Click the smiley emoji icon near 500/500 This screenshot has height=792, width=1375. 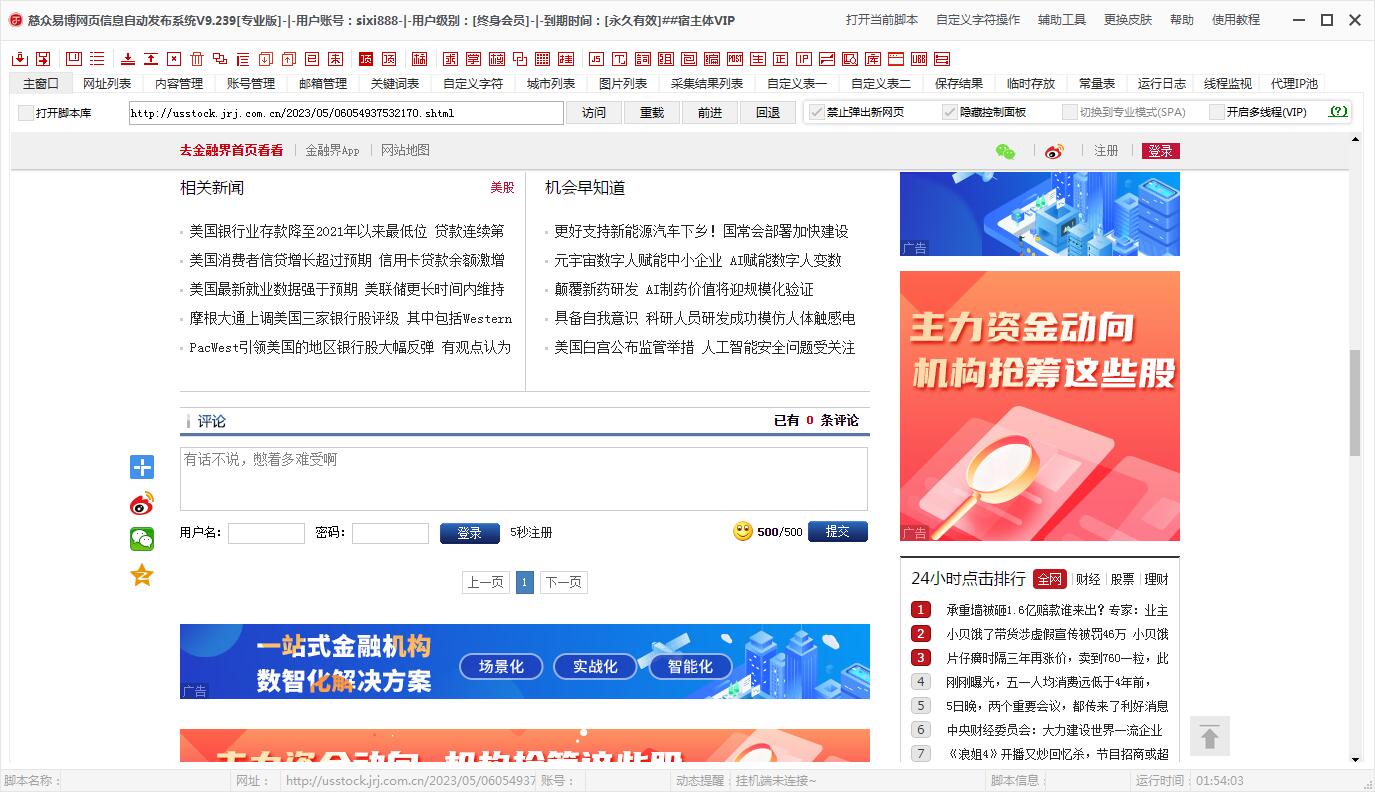pos(743,532)
